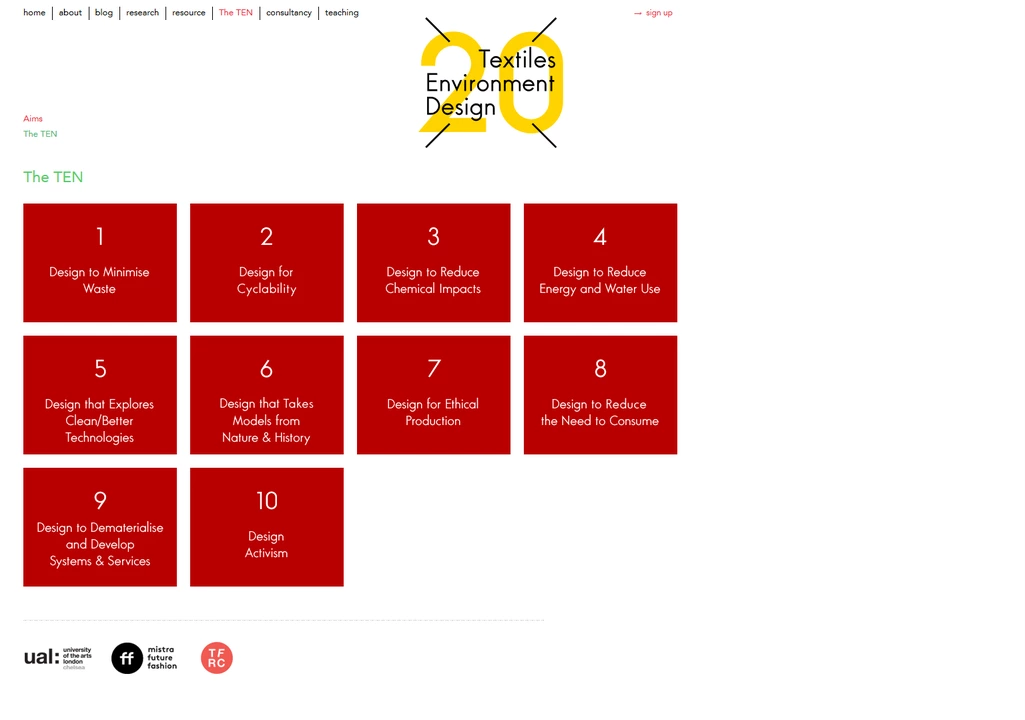This screenshot has width=1025, height=720.
Task: Open tile 3 Design to Reduce Chemical Impacts
Action: click(433, 263)
